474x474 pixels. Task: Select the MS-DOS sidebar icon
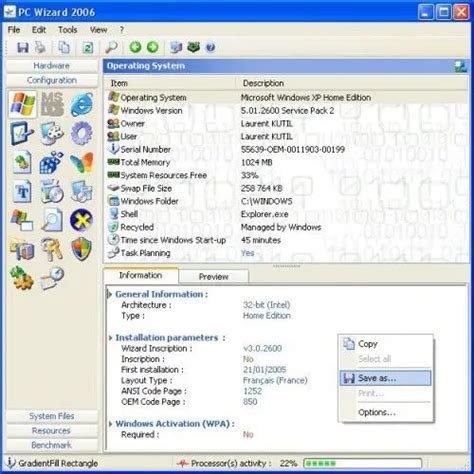pos(52,104)
